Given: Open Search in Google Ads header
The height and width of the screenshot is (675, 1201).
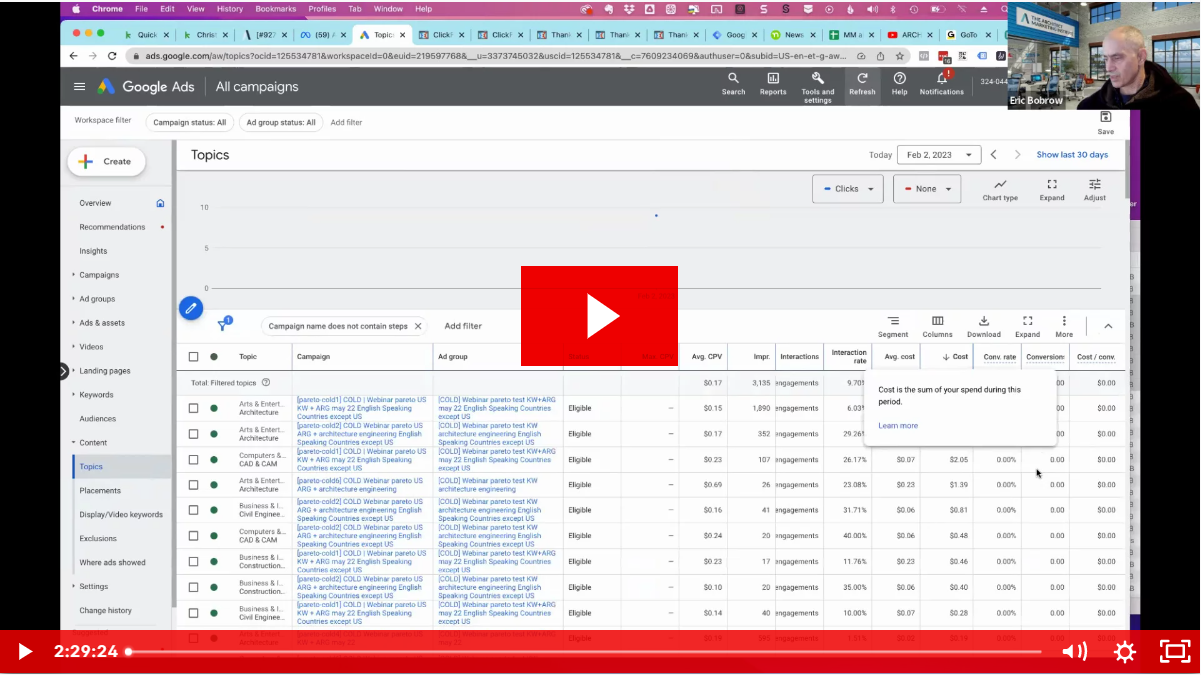Looking at the screenshot, I should [x=733, y=82].
